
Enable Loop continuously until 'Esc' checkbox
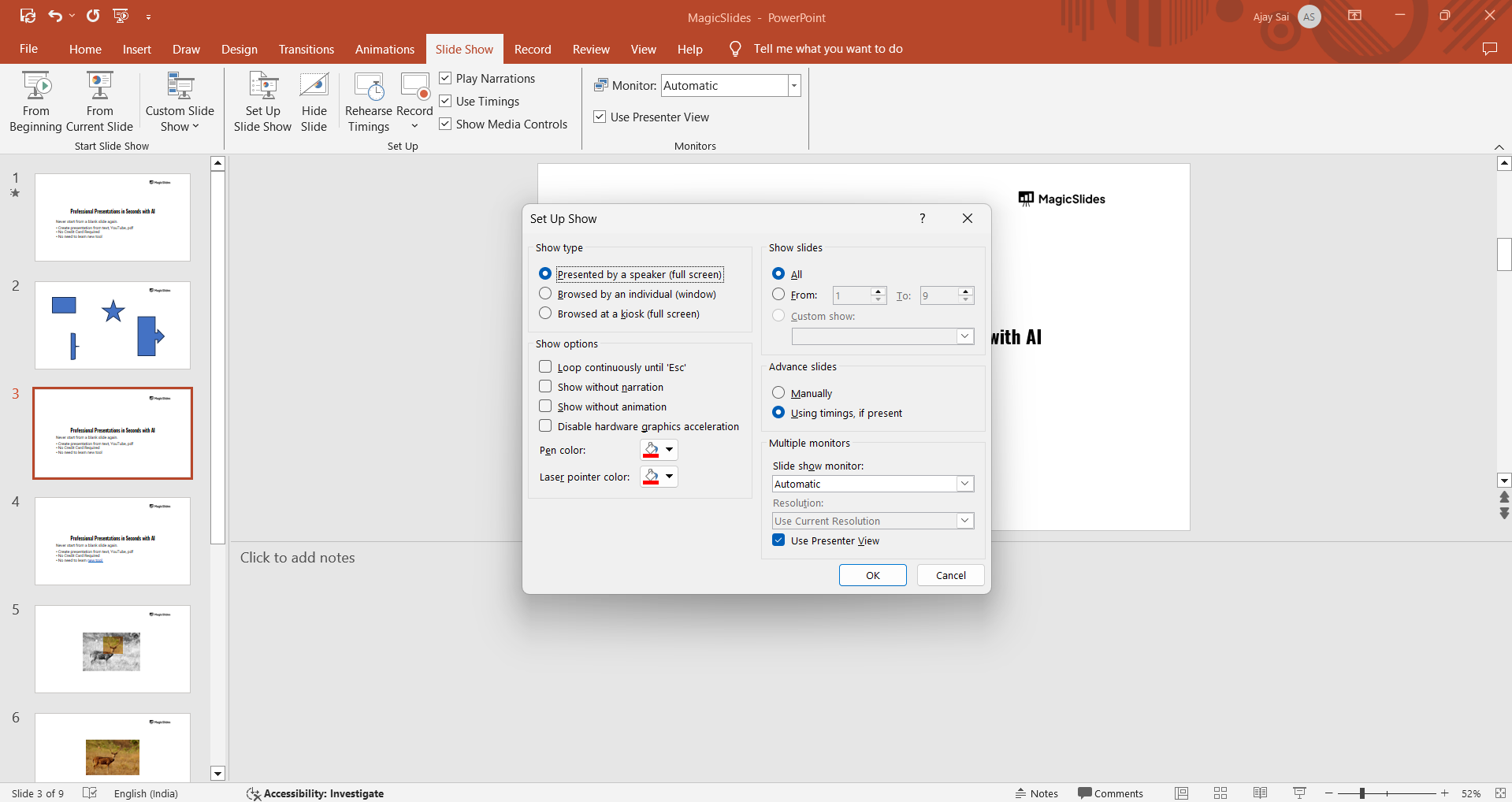[x=545, y=367]
